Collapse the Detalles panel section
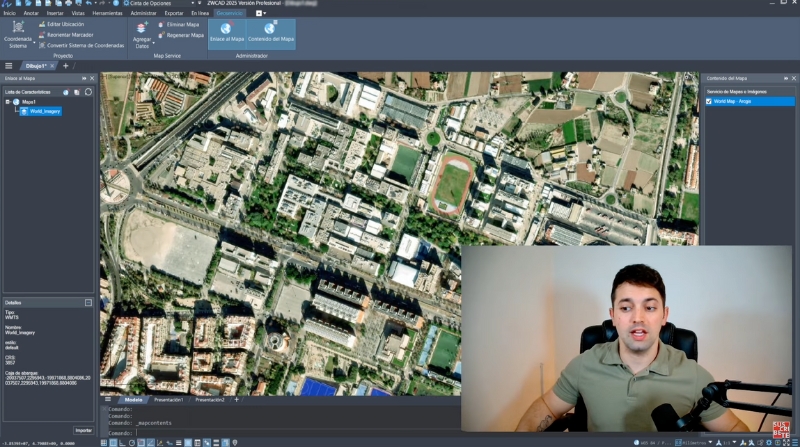 click(88, 302)
